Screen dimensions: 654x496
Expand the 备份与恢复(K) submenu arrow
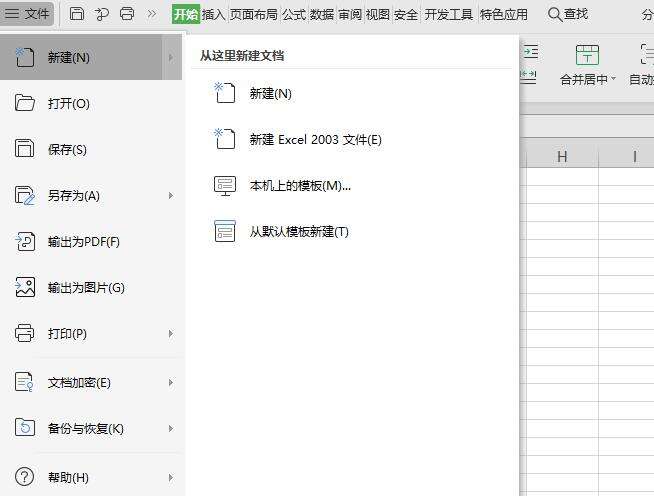click(171, 428)
